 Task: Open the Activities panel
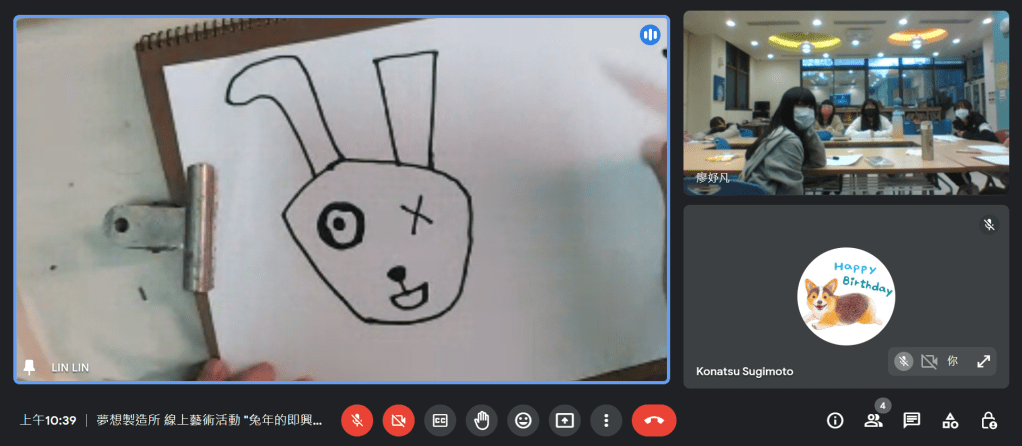pos(950,420)
